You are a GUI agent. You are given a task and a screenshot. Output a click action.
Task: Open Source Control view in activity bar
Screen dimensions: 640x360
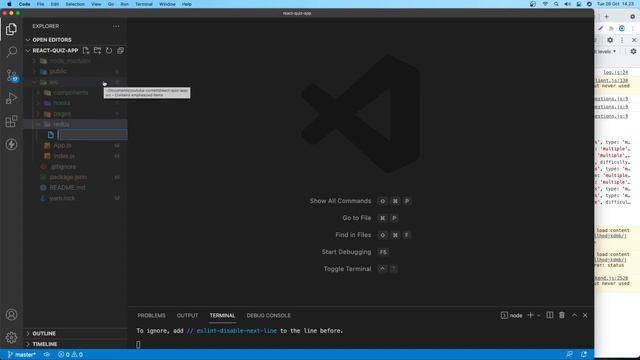(11, 76)
